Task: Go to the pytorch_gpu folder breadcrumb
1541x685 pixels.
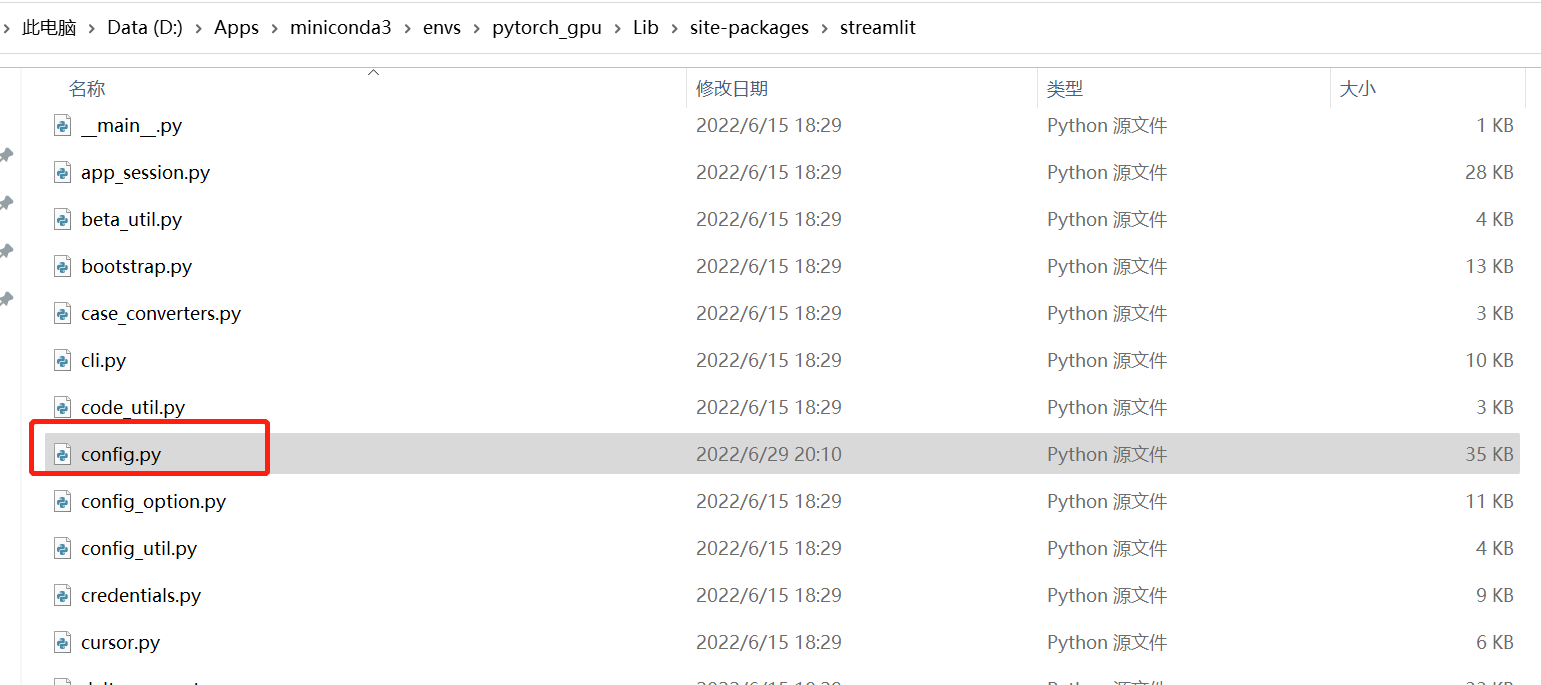Action: pos(547,28)
